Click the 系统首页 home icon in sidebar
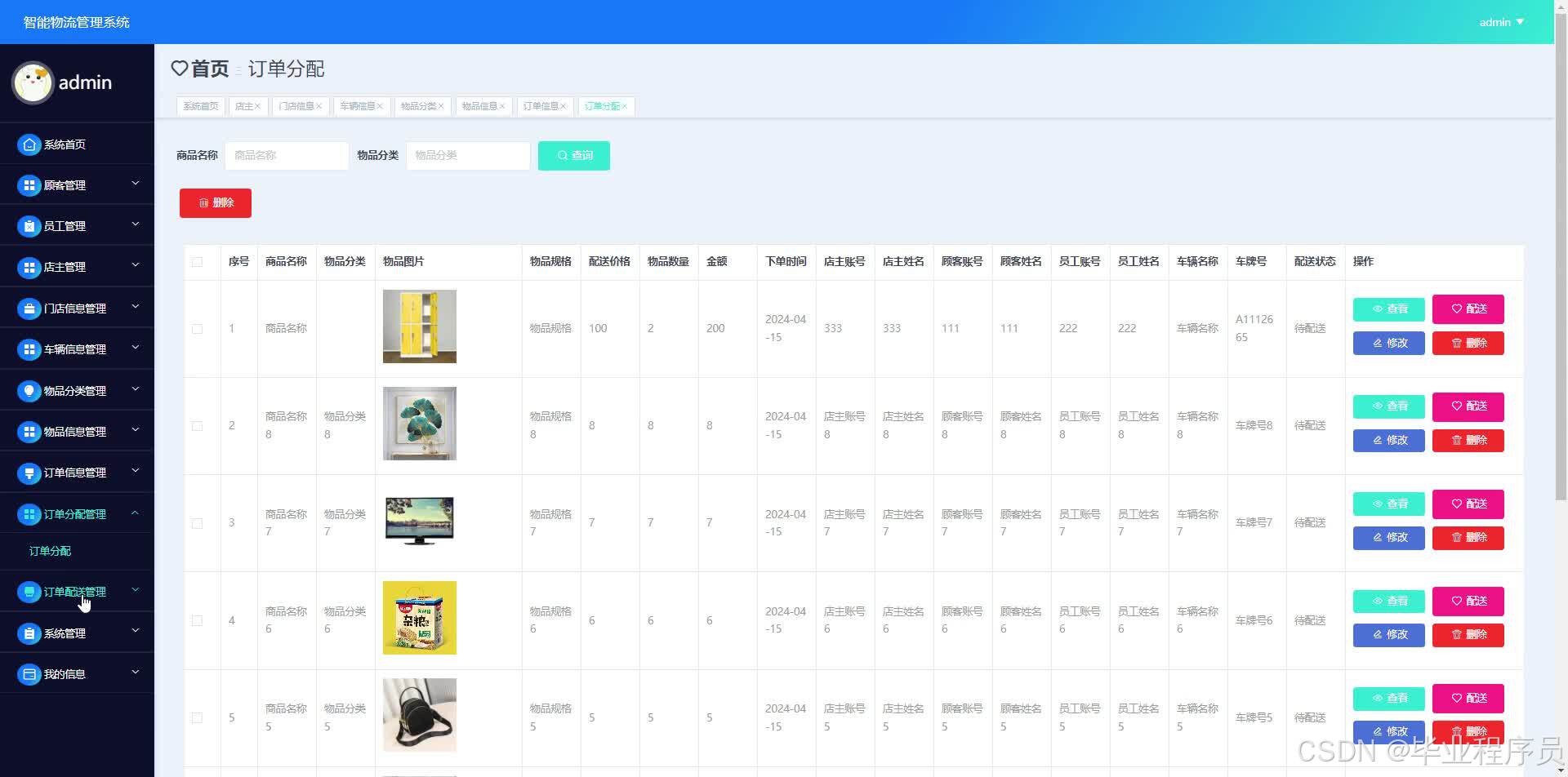 tap(29, 144)
